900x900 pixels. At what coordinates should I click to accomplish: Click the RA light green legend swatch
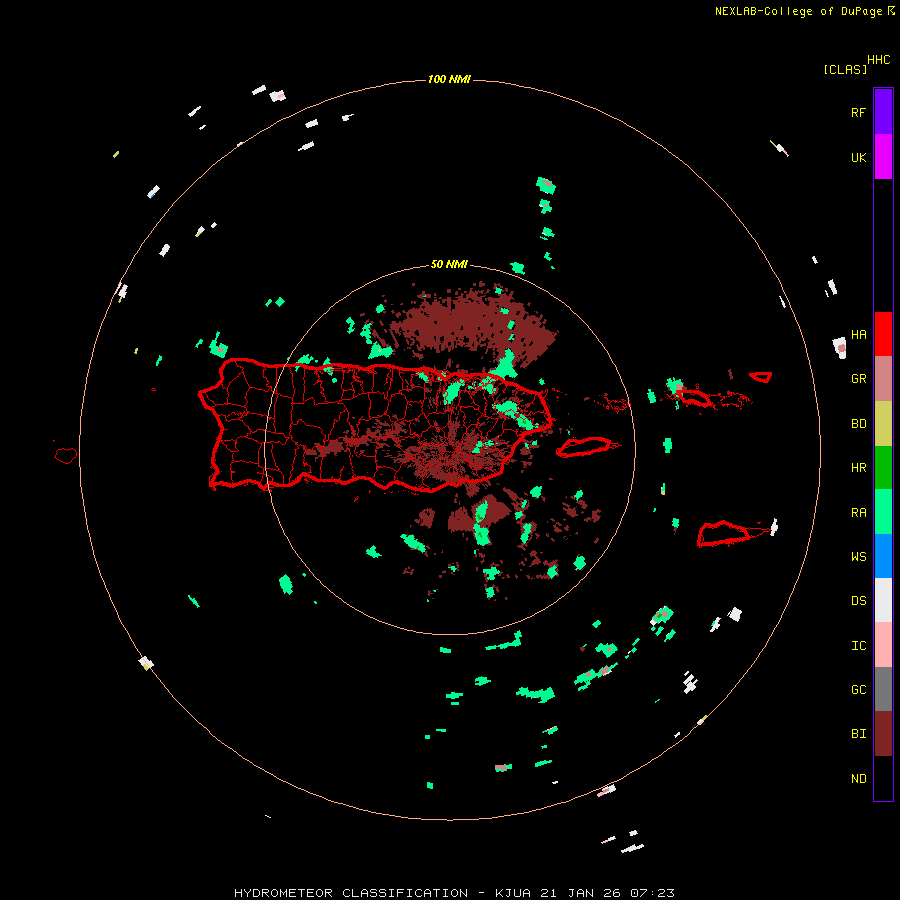pyautogui.click(x=883, y=512)
